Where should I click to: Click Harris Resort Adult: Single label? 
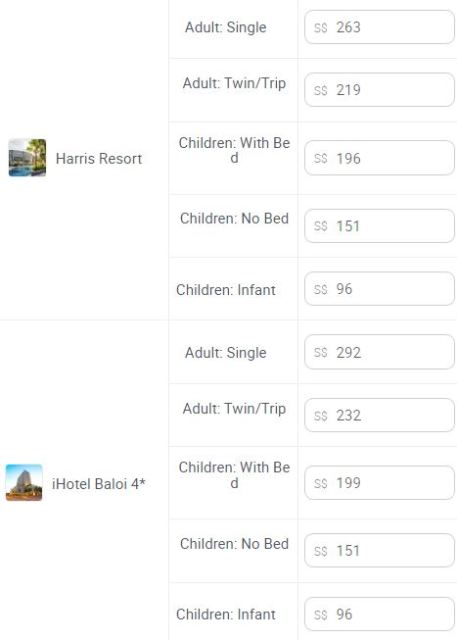tap(226, 27)
